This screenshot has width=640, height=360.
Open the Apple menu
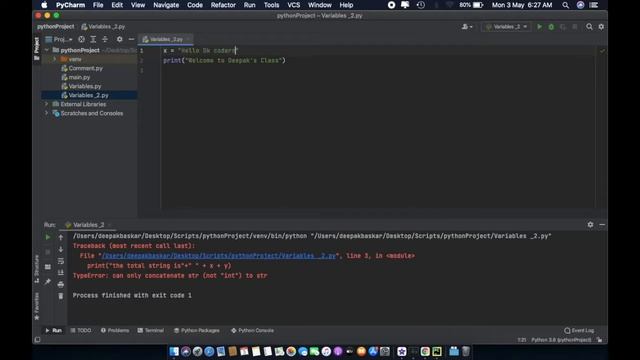click(x=44, y=5)
